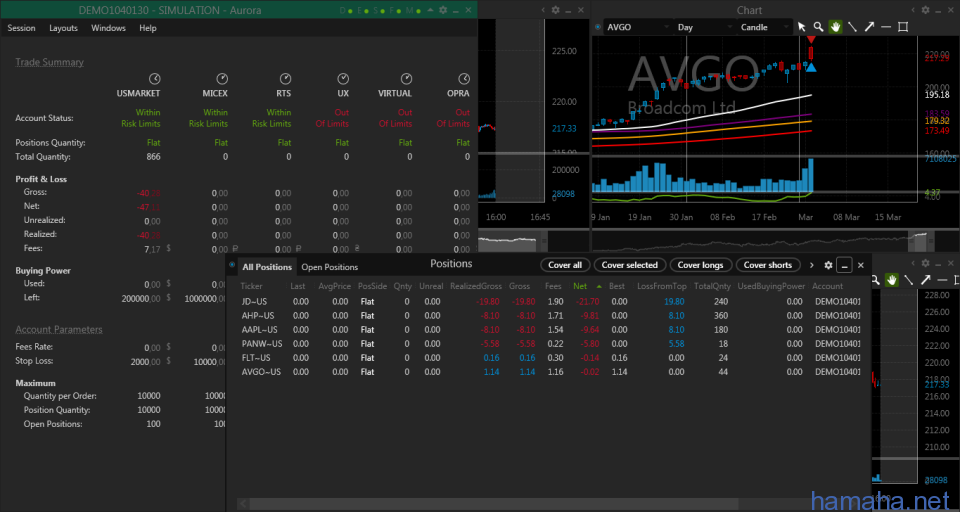Click the gauge icon above RTS
This screenshot has height=512, width=960.
(285, 78)
